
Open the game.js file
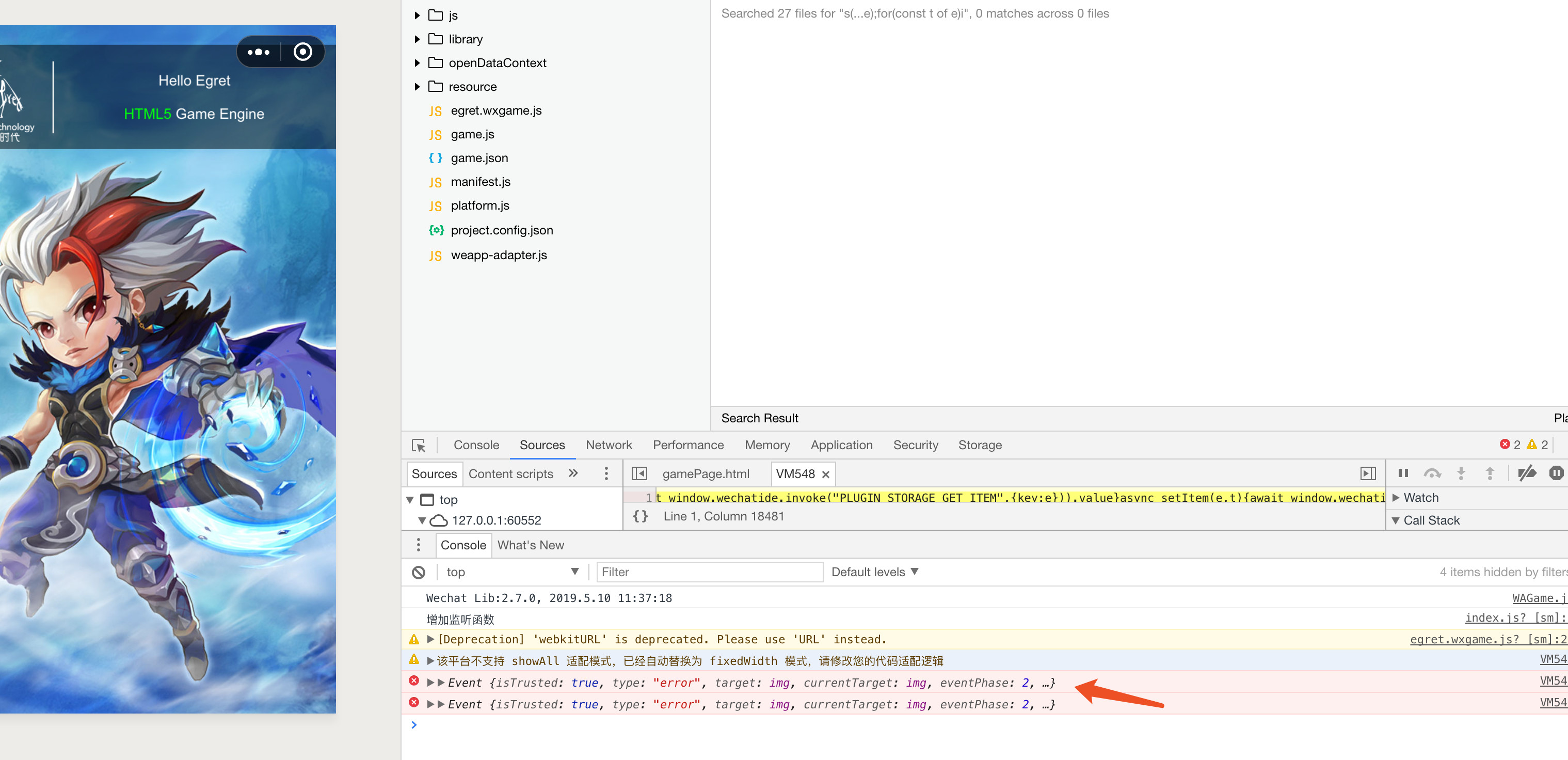(472, 135)
